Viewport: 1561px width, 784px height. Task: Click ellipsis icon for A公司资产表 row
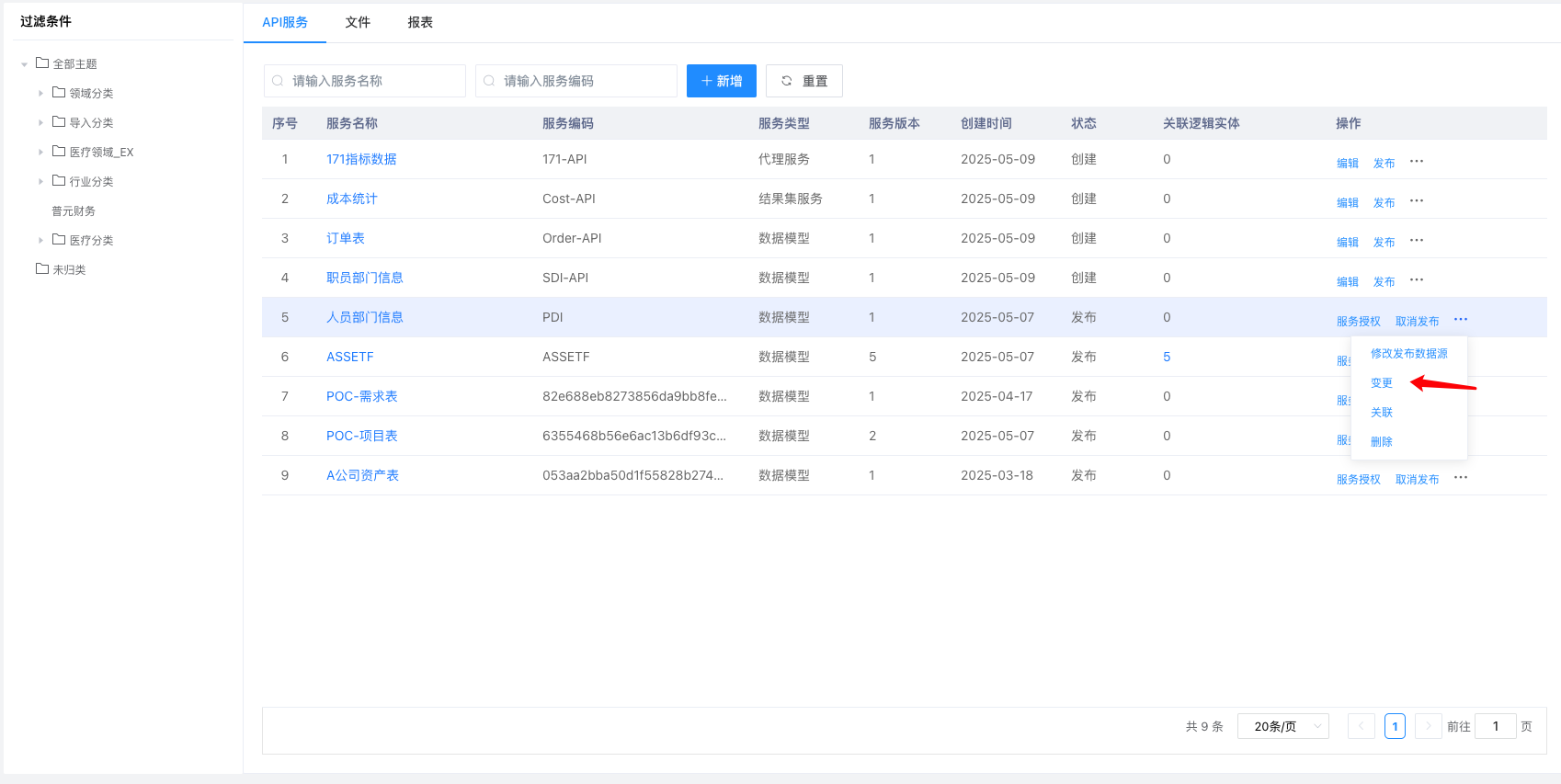coord(1460,478)
